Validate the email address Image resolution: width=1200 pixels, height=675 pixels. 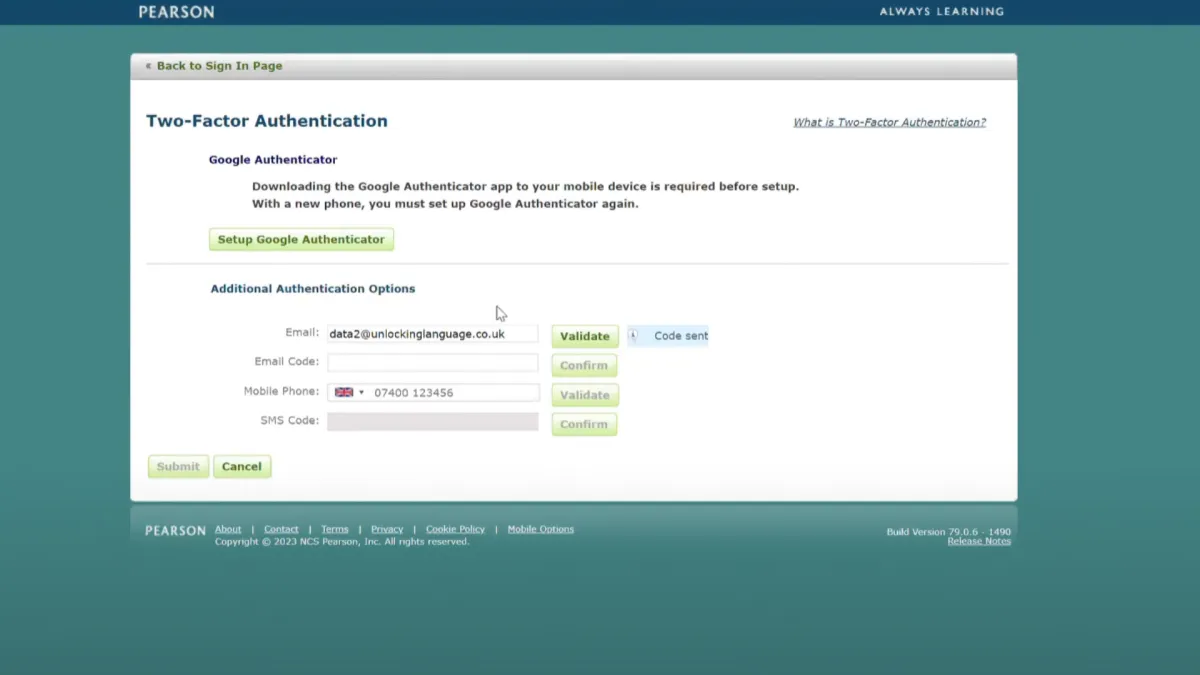pyautogui.click(x=585, y=336)
